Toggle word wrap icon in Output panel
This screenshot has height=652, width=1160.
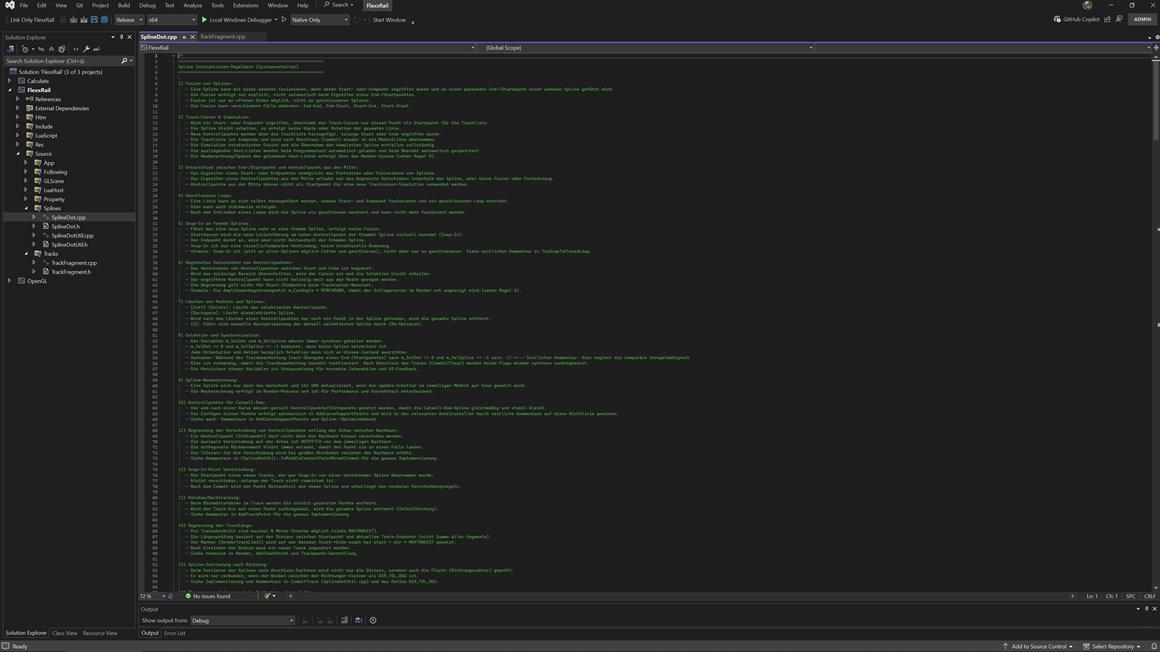pyautogui.click(x=359, y=620)
